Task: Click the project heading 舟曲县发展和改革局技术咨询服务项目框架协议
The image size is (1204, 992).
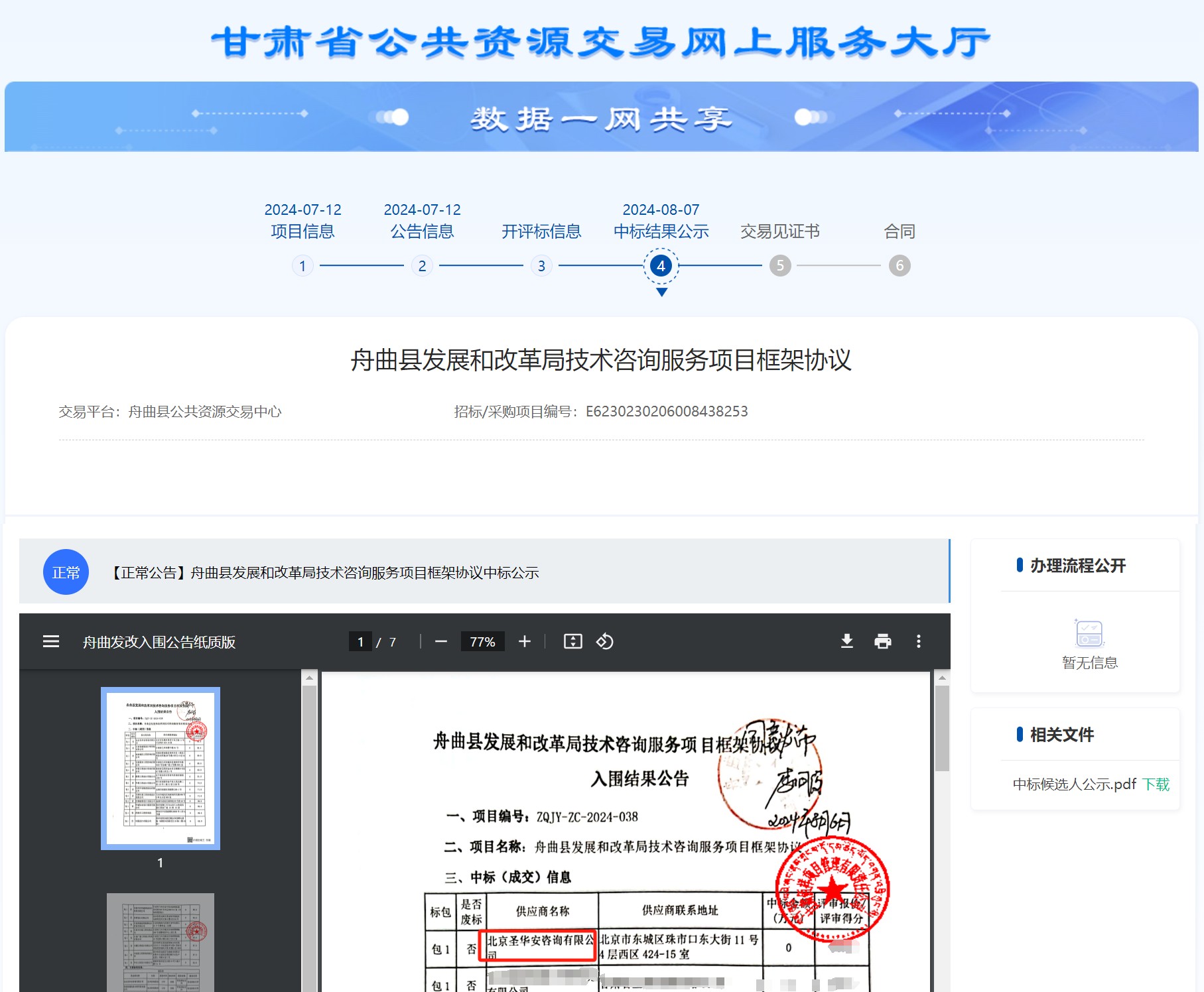Action: point(601,360)
